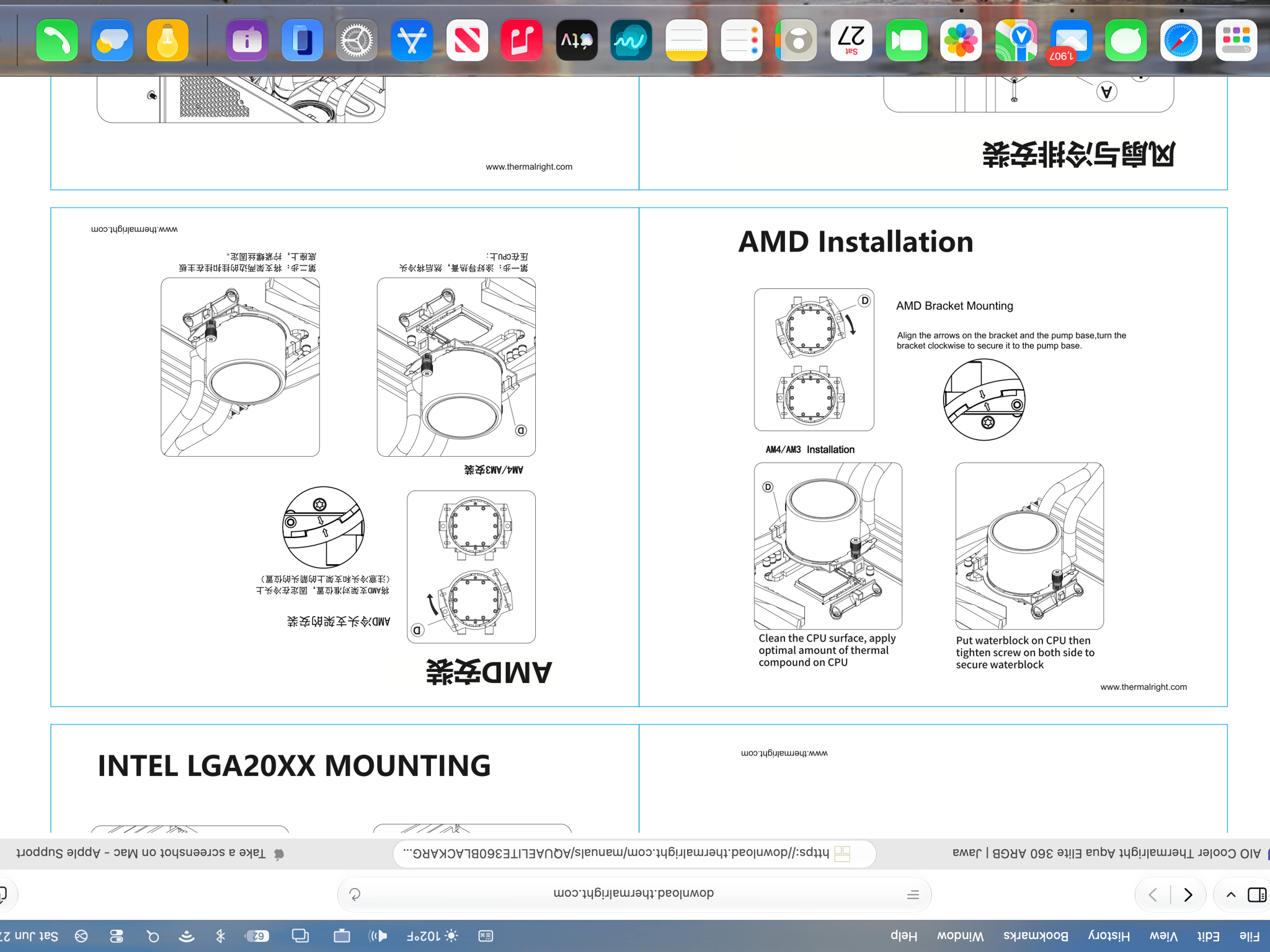This screenshot has height=952, width=1270.
Task: Open the Weather app in the Dock
Action: coord(112,41)
